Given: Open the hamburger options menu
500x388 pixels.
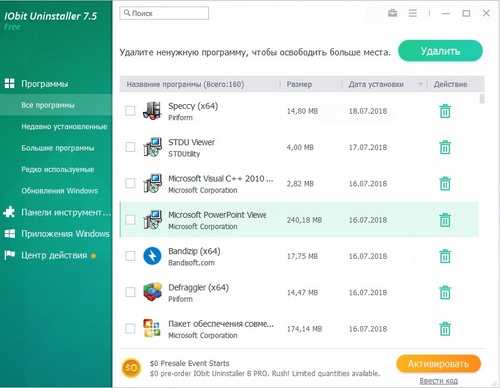Looking at the screenshot, I should click(413, 13).
